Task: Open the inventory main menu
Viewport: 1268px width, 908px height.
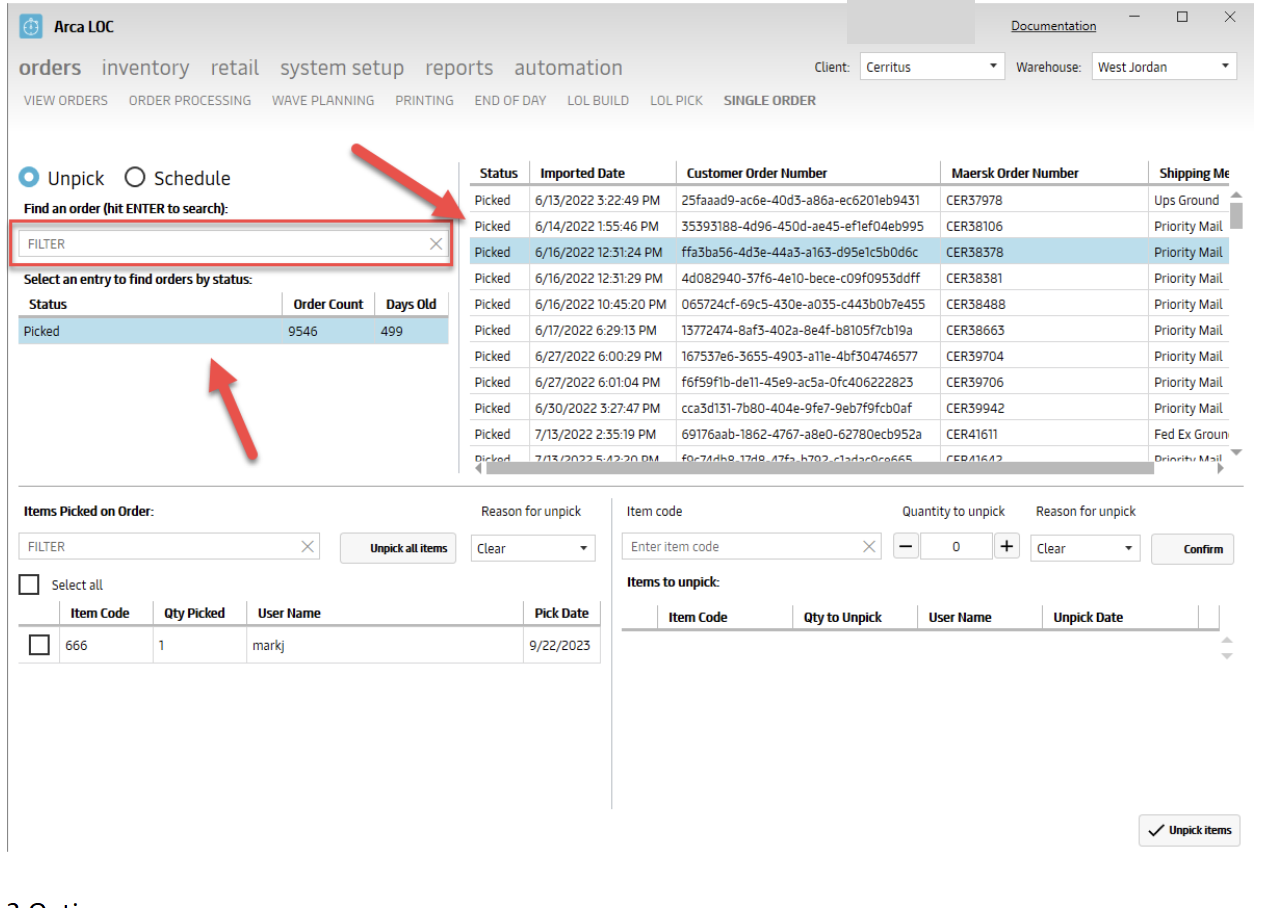Action: click(x=145, y=68)
